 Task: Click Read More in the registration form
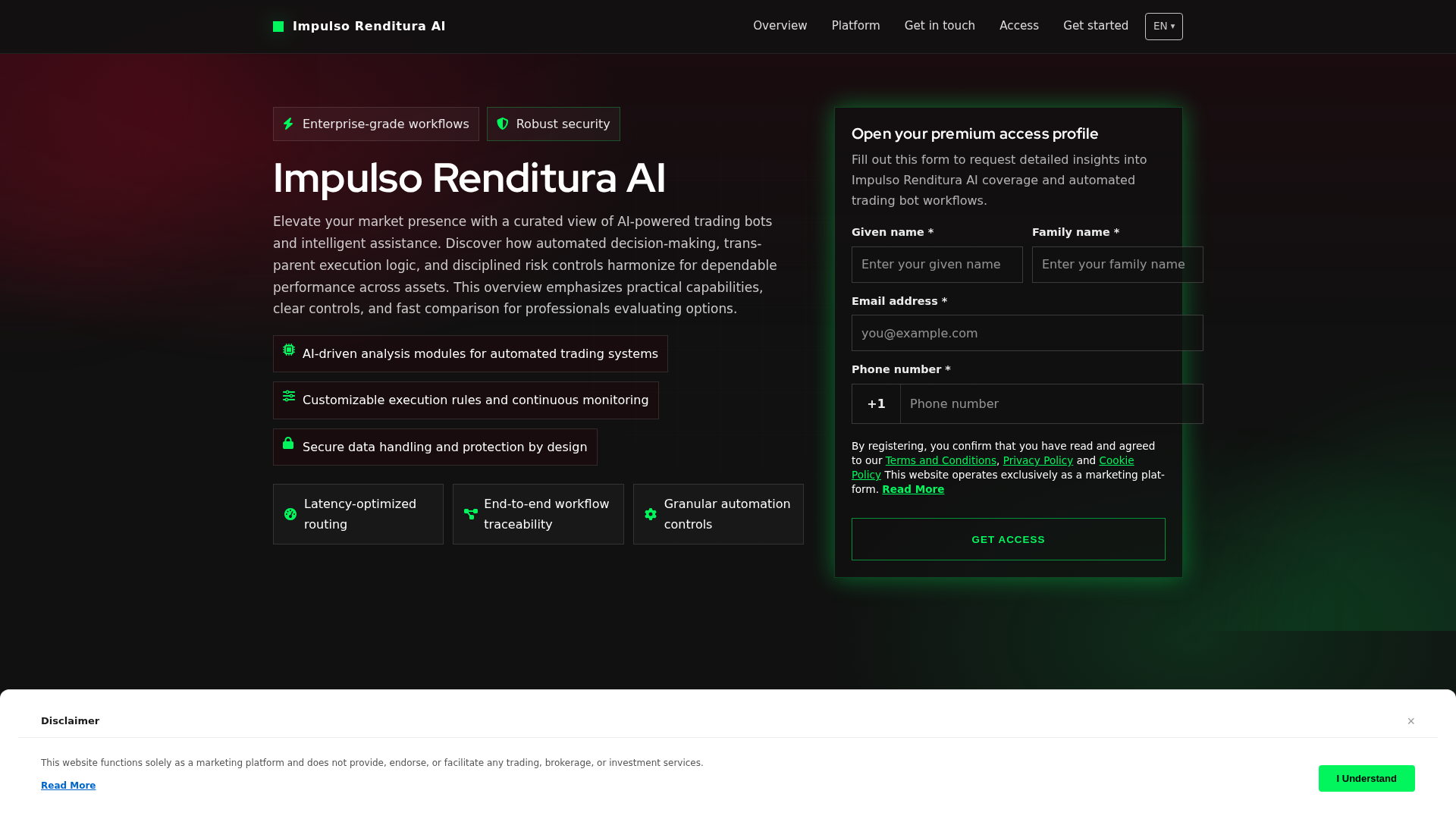pos(913,489)
